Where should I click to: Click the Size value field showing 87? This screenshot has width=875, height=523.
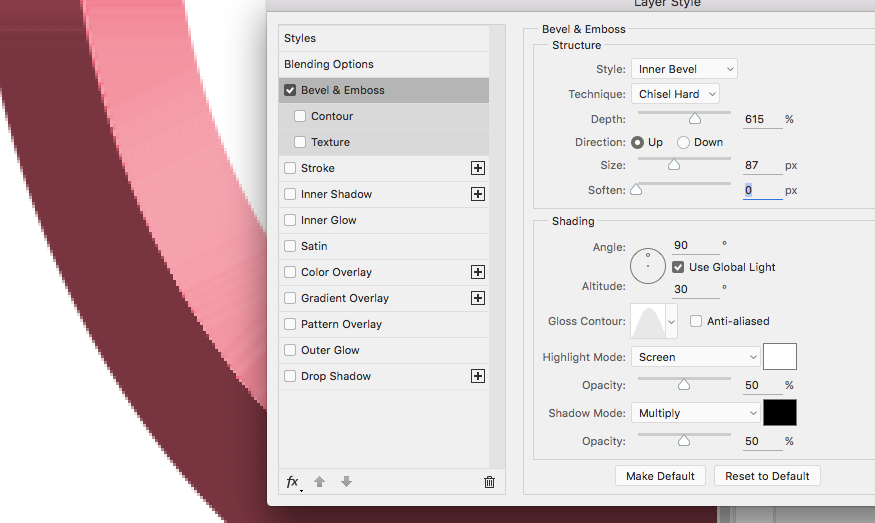[762, 166]
